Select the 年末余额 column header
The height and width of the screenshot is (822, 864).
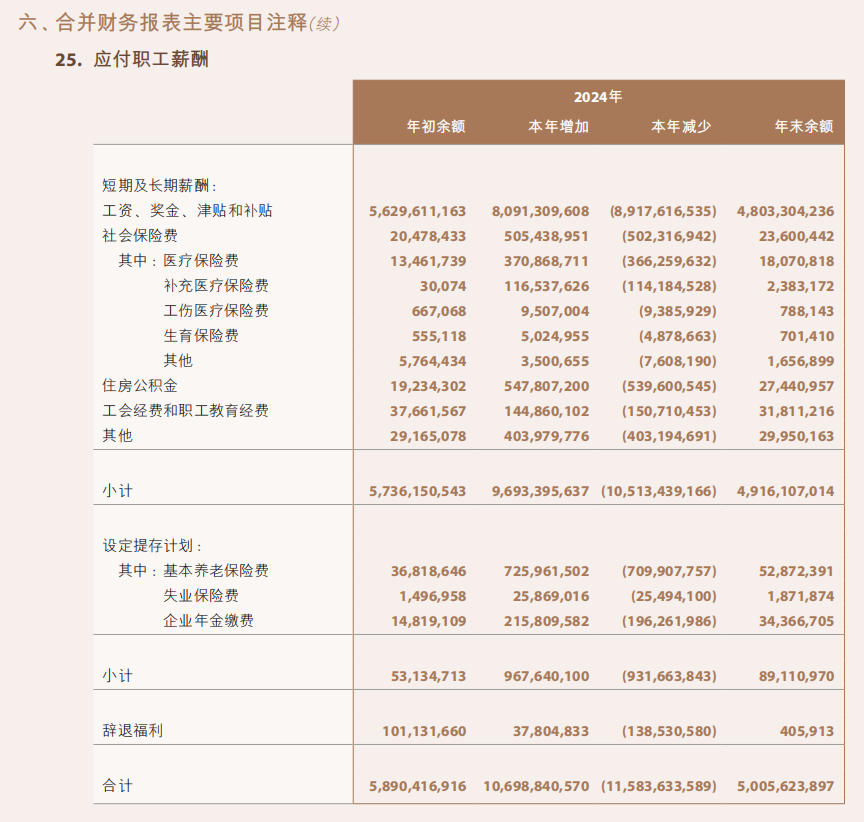click(804, 126)
